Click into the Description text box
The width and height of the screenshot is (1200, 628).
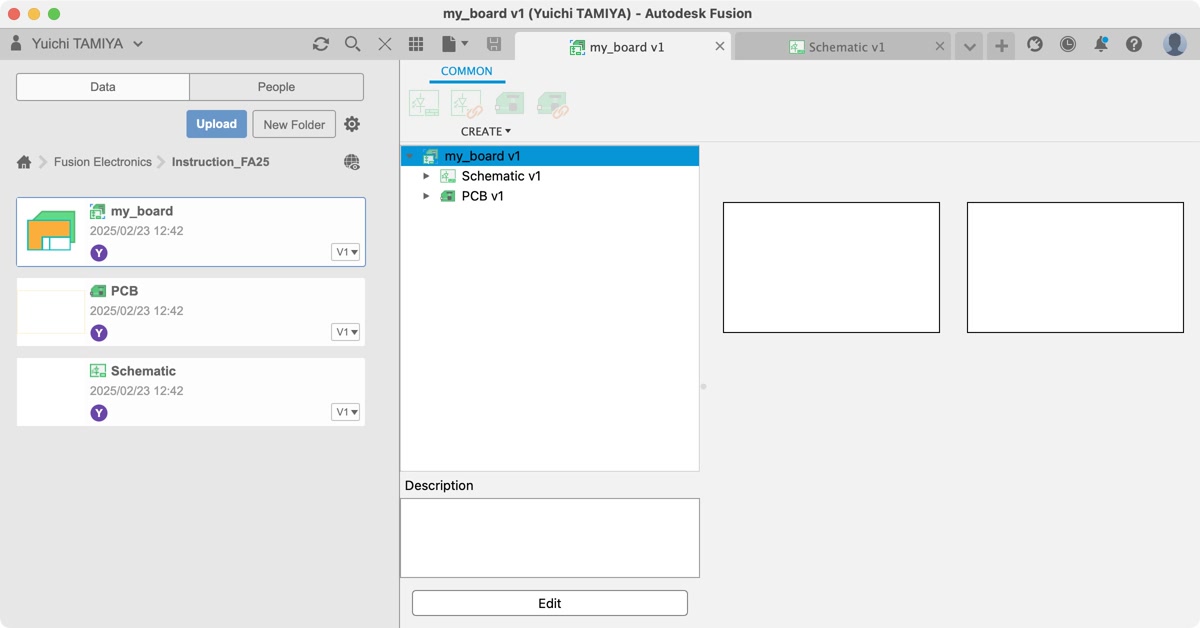[550, 538]
